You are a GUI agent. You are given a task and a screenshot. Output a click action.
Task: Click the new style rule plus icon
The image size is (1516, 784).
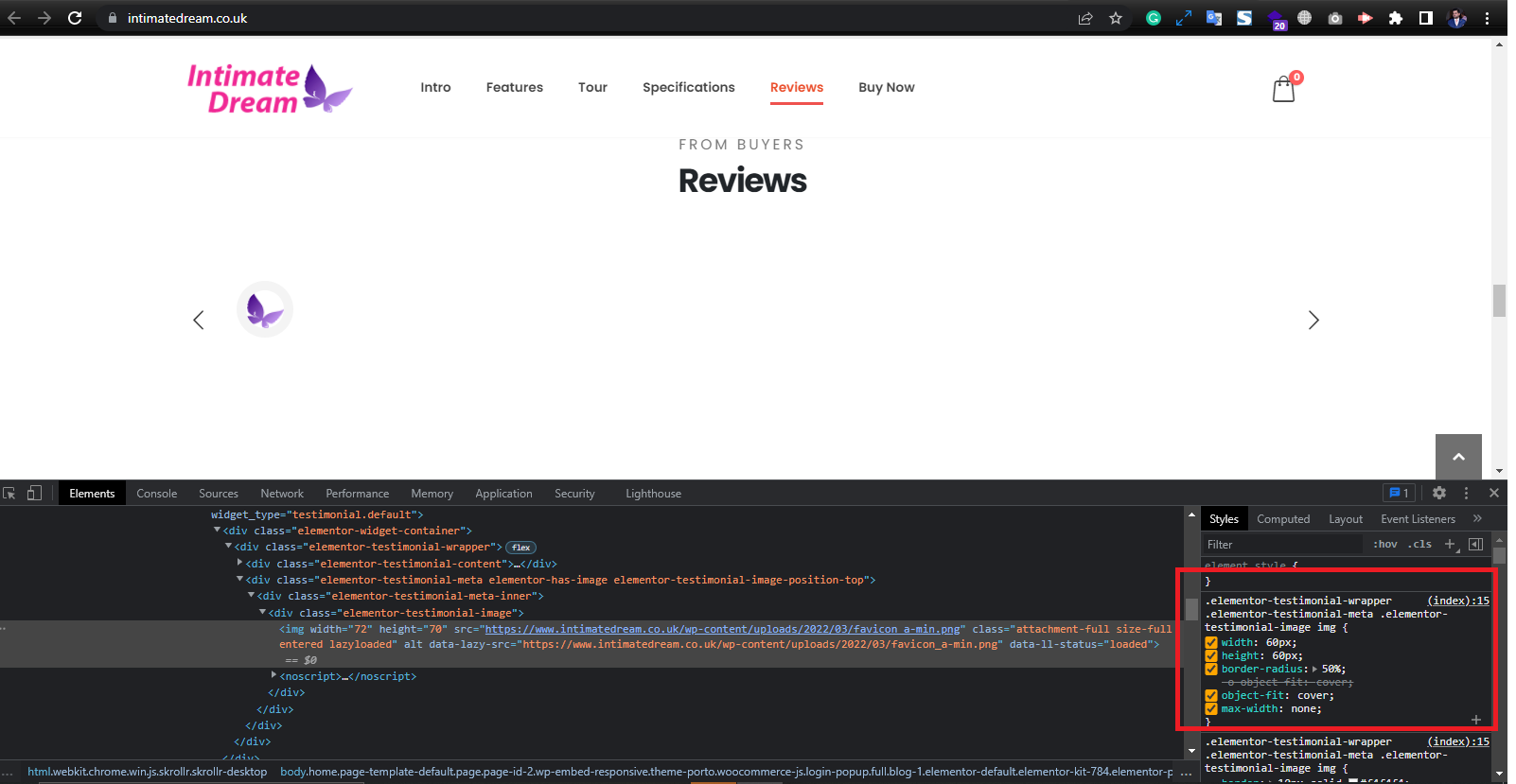(x=1450, y=544)
